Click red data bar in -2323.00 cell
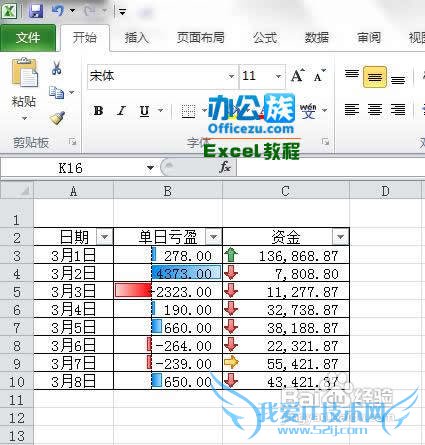 (133, 291)
